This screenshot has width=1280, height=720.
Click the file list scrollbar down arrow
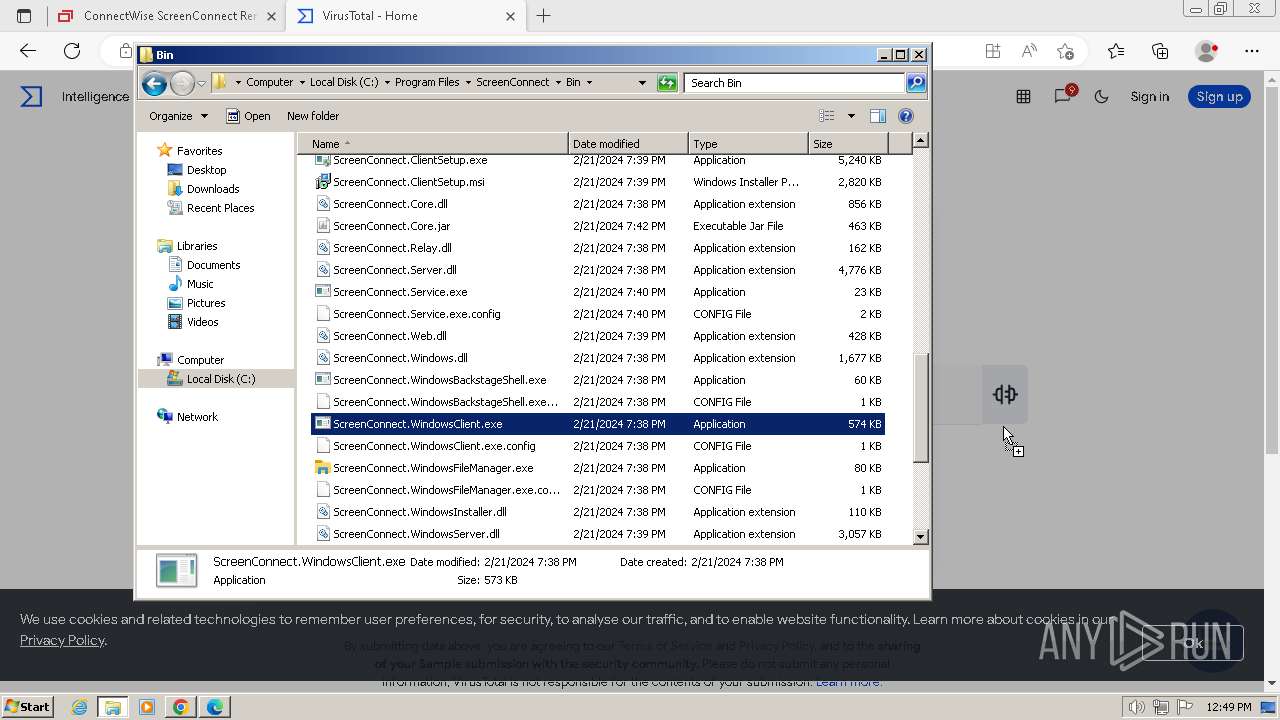click(x=921, y=537)
